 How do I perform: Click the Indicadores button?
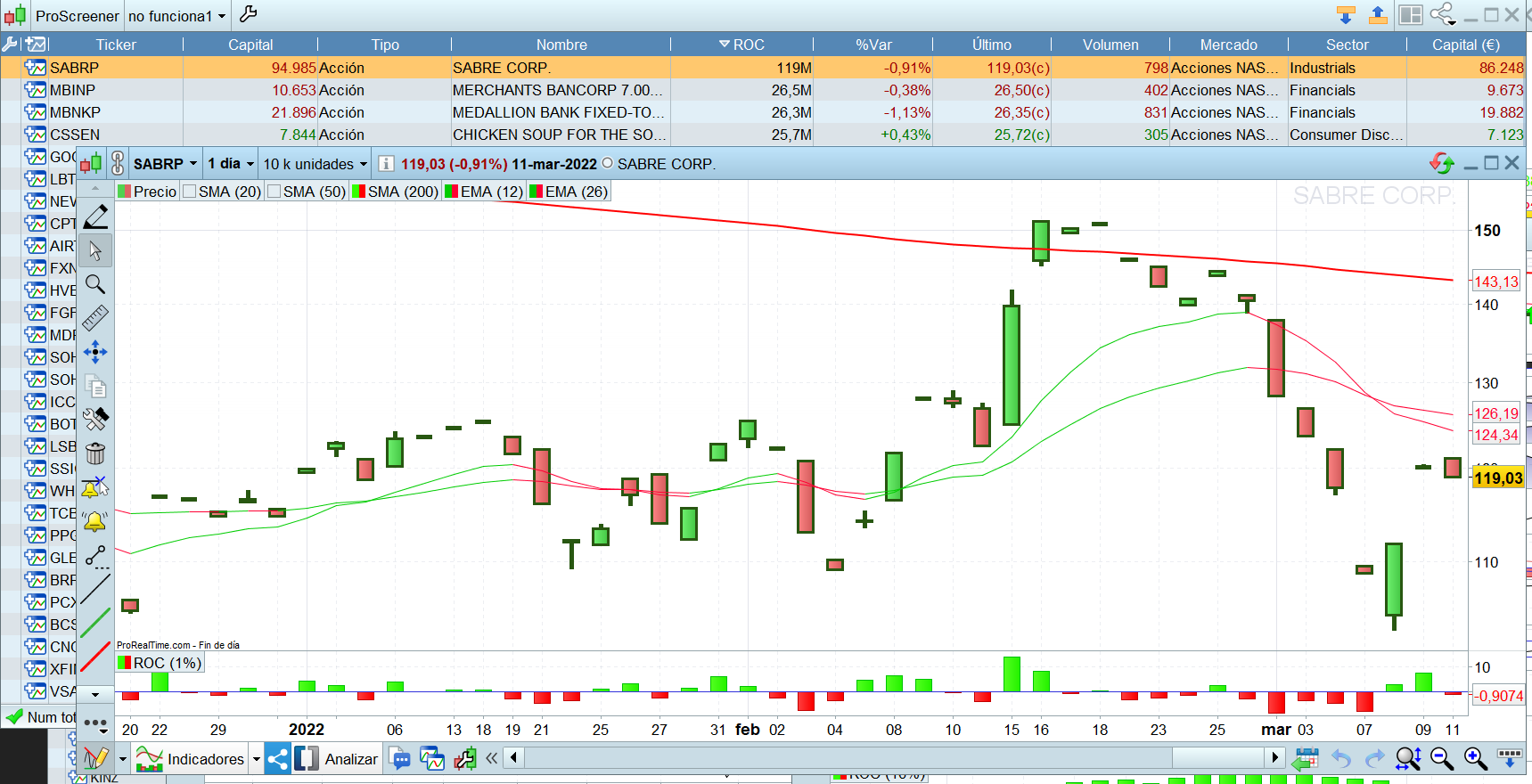pos(190,759)
